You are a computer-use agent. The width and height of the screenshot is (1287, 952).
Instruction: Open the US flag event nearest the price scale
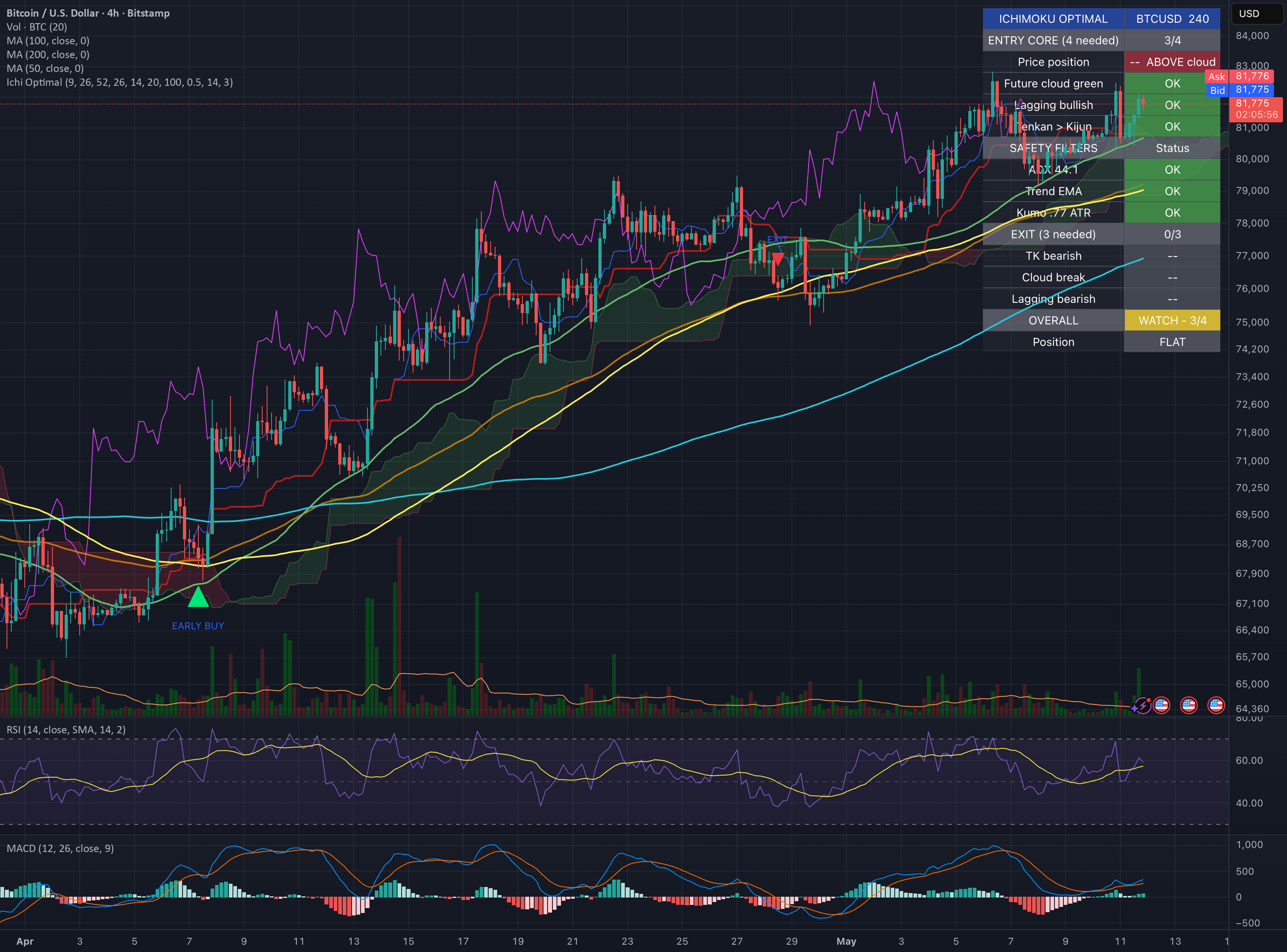click(1216, 705)
